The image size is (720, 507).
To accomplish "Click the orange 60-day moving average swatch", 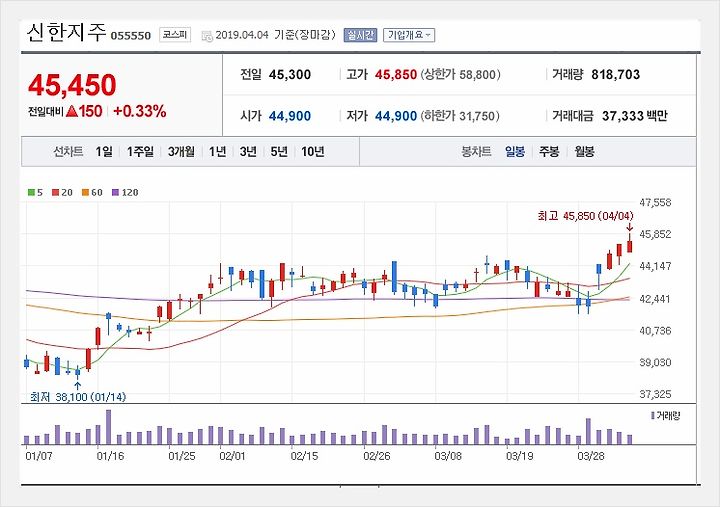I will tap(85, 192).
